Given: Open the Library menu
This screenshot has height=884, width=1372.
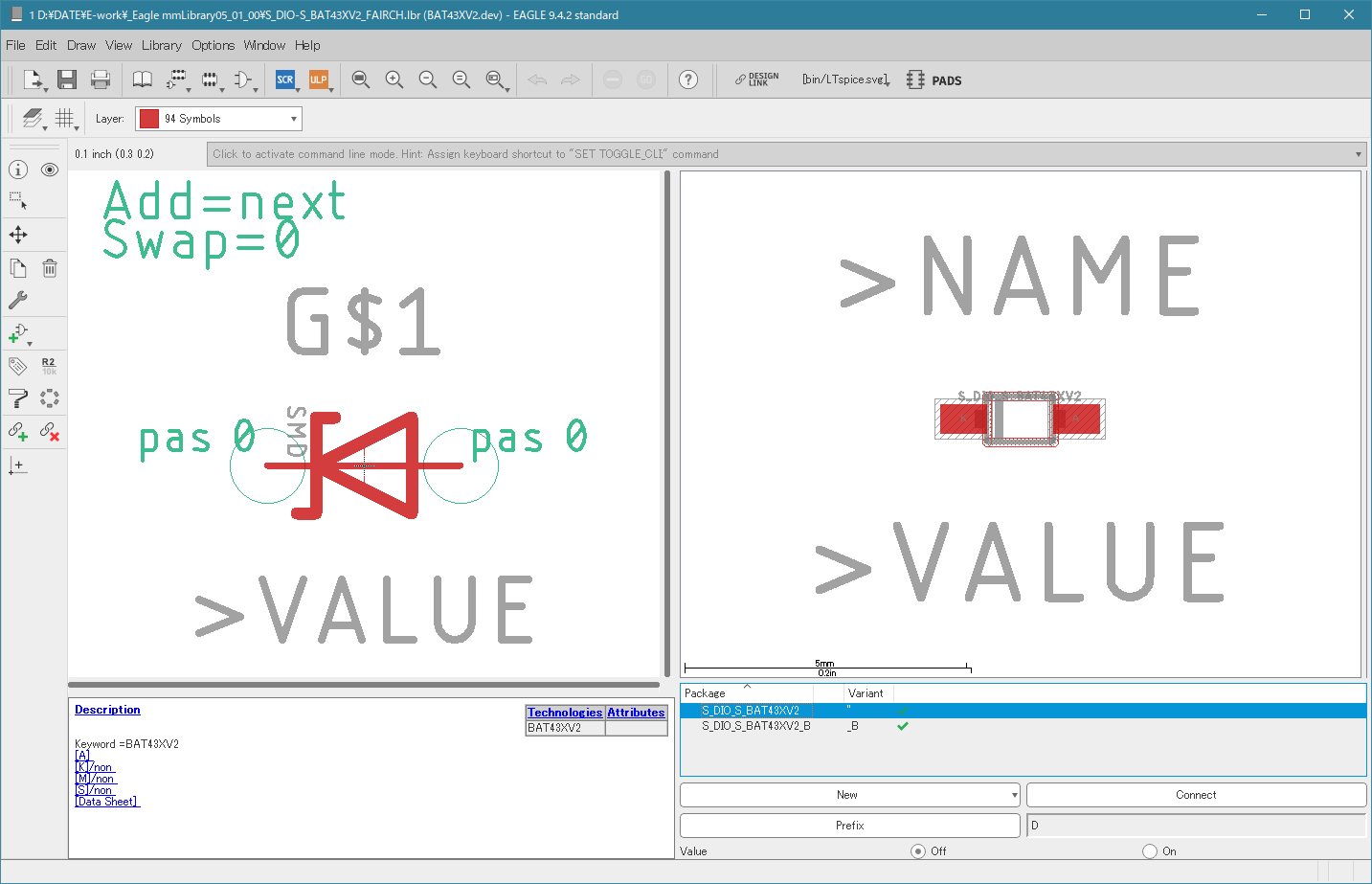Looking at the screenshot, I should point(161,45).
